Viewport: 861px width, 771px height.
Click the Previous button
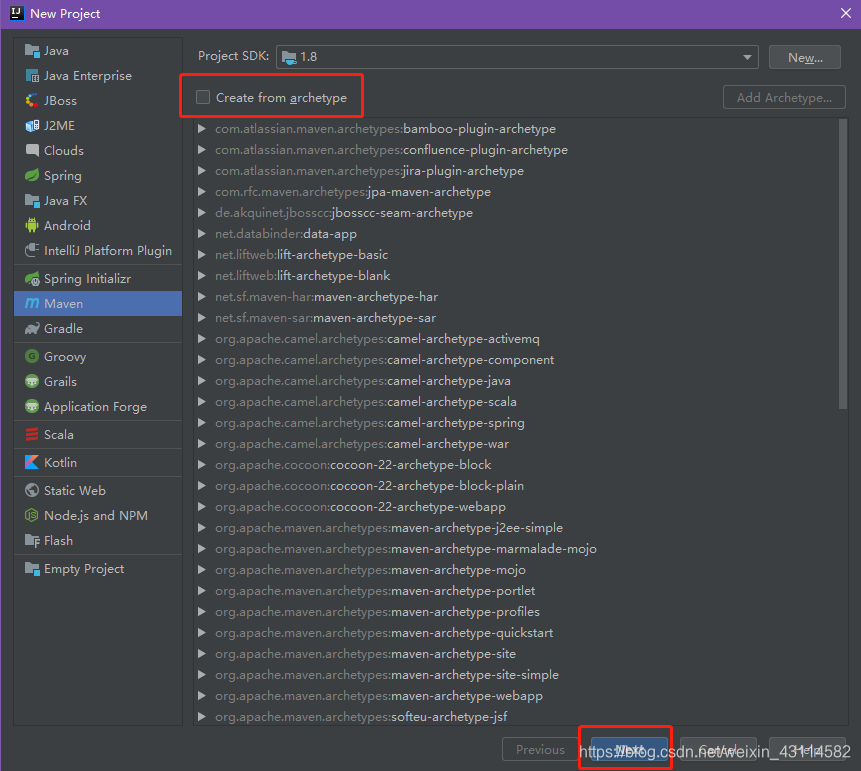click(x=540, y=749)
